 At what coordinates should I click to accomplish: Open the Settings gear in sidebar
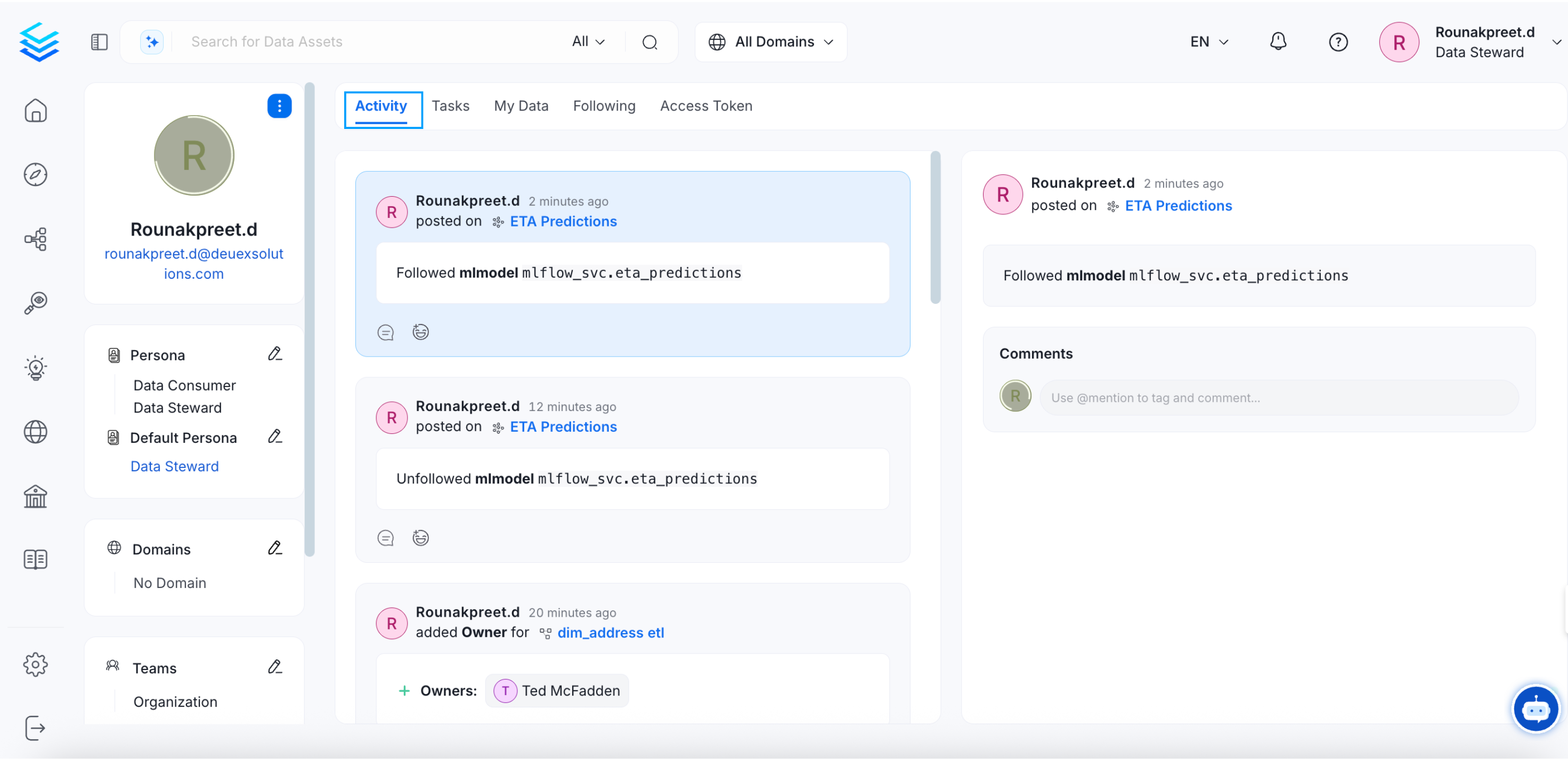pyautogui.click(x=35, y=665)
